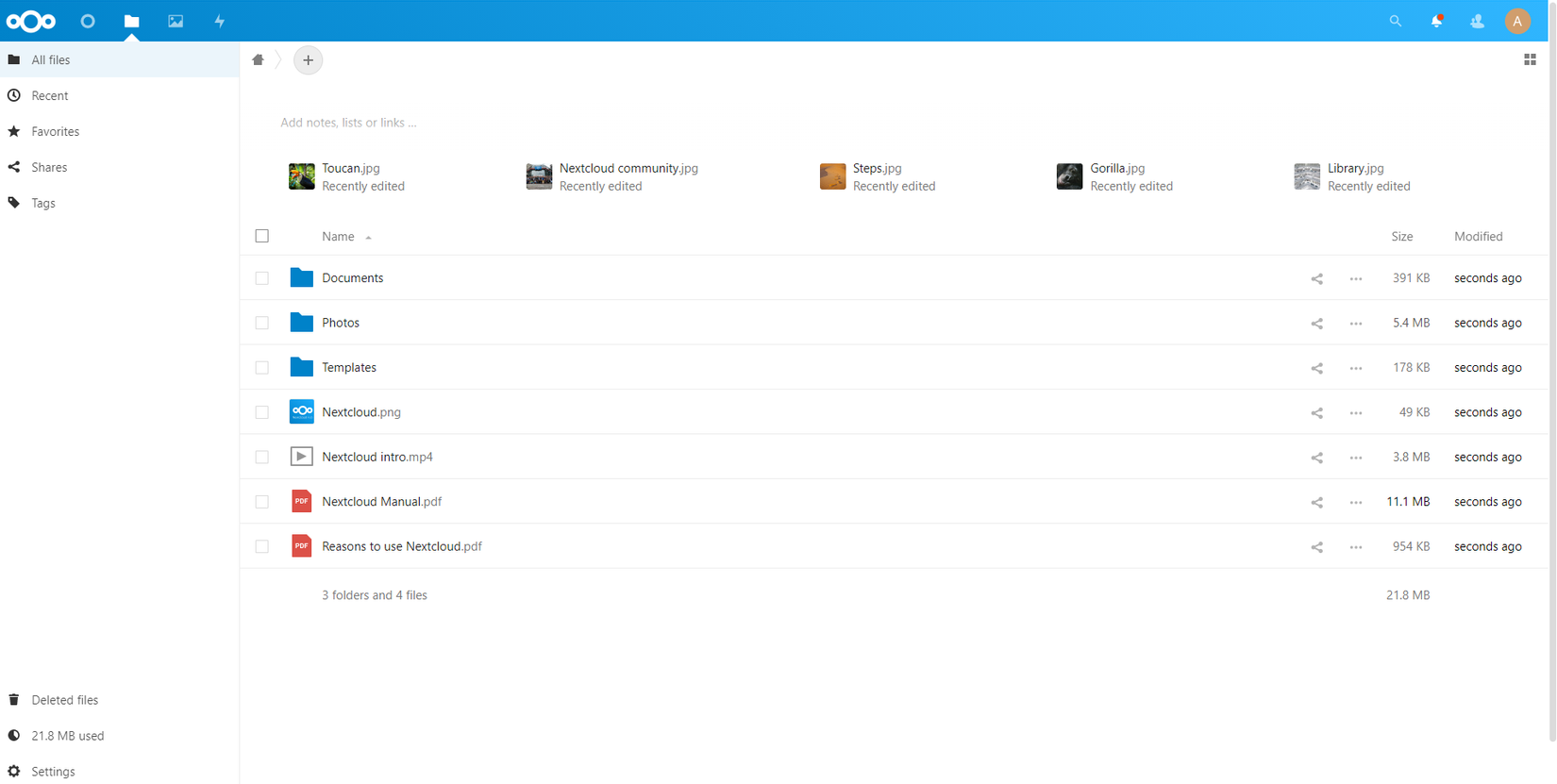Select the Photos folder checkbox
This screenshot has width=1557, height=784.
coord(262,323)
